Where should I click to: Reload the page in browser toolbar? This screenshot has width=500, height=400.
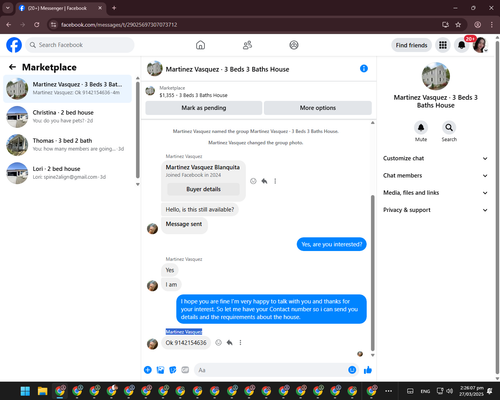click(x=37, y=25)
